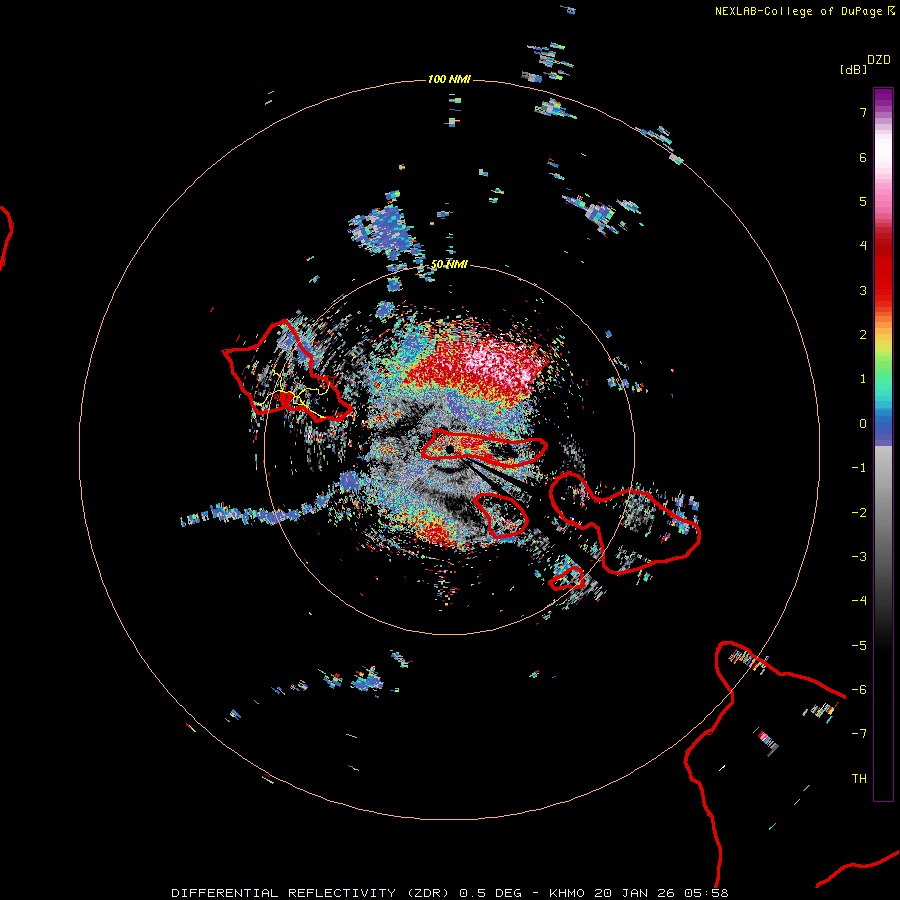Click the 1 value on the color scale
Viewport: 900px width, 900px height.
pyautogui.click(x=863, y=379)
